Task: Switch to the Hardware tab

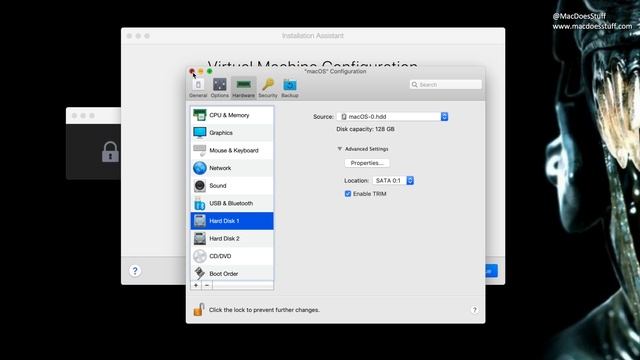Action: pos(244,88)
